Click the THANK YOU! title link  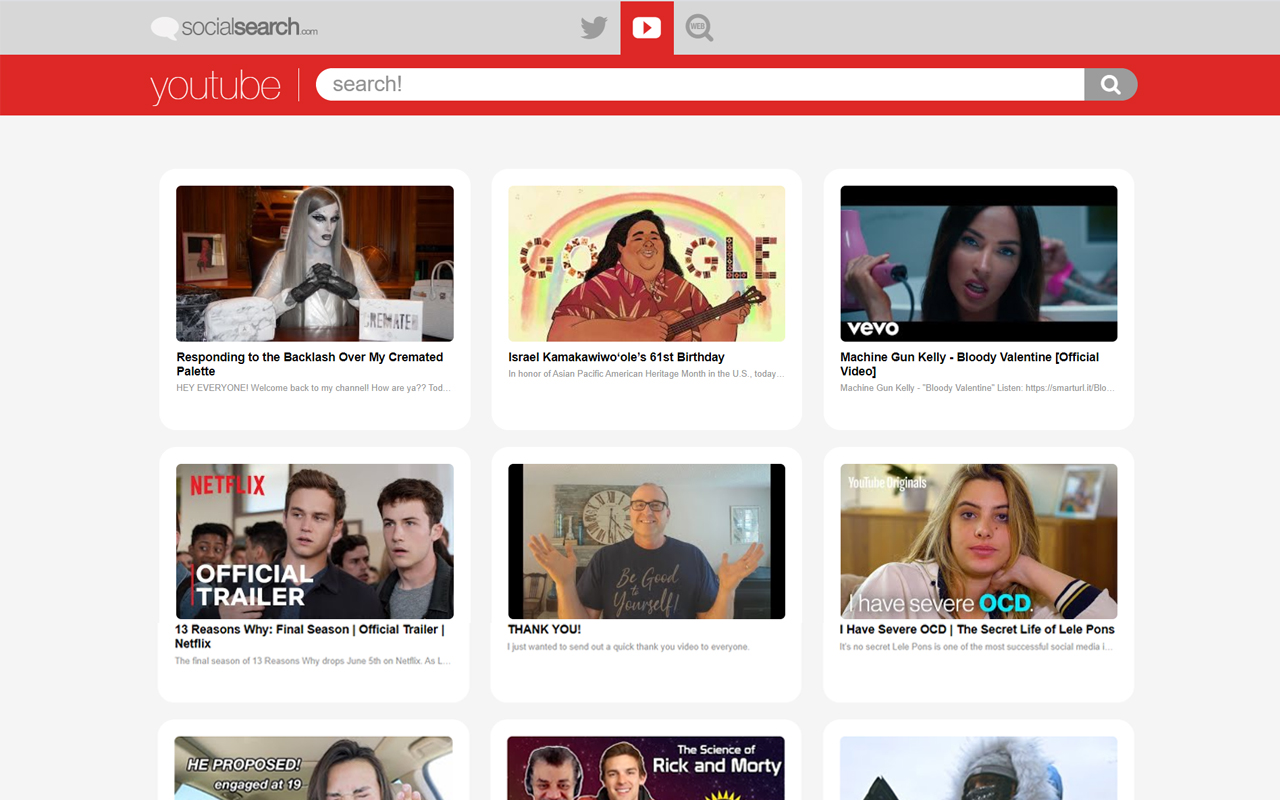[544, 629]
